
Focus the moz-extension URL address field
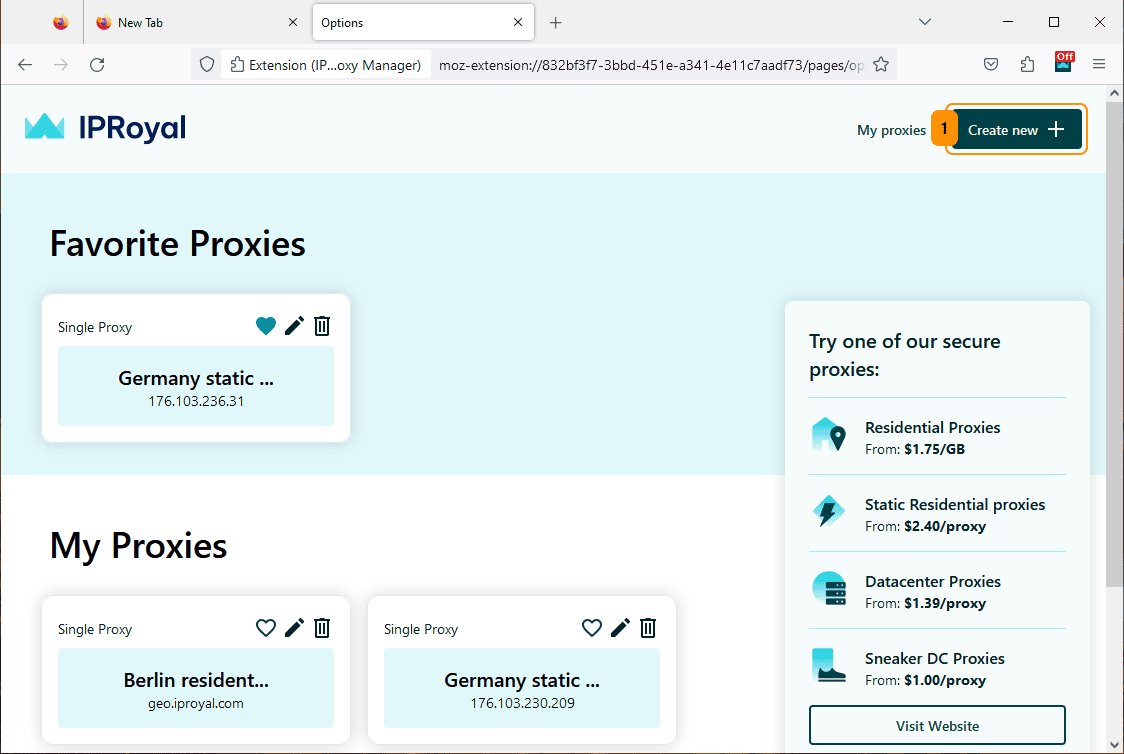pyautogui.click(x=651, y=65)
